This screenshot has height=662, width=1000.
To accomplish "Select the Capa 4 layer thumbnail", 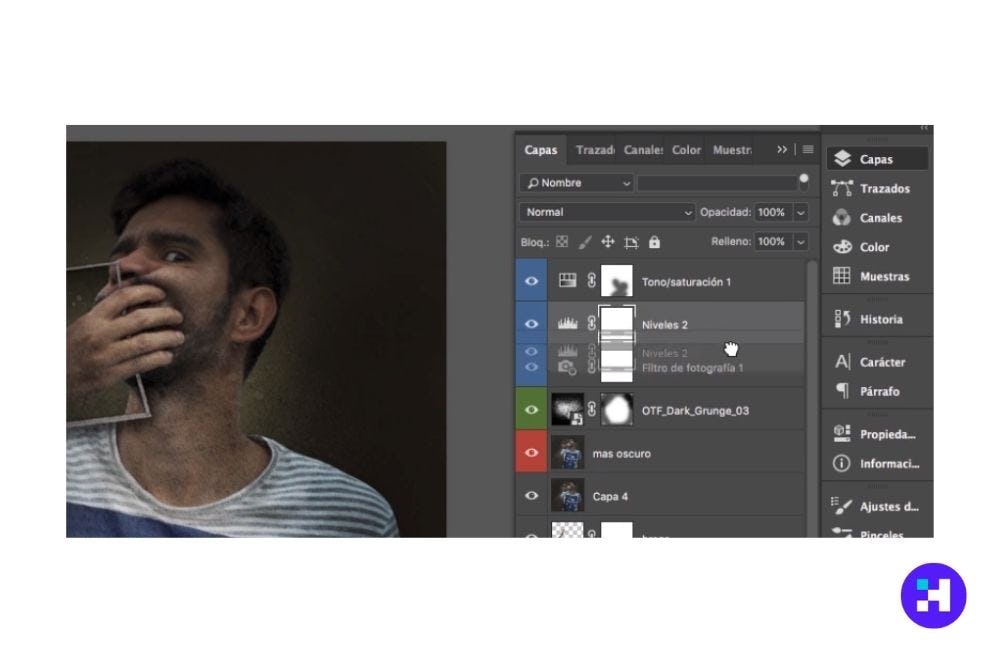I will click(567, 496).
